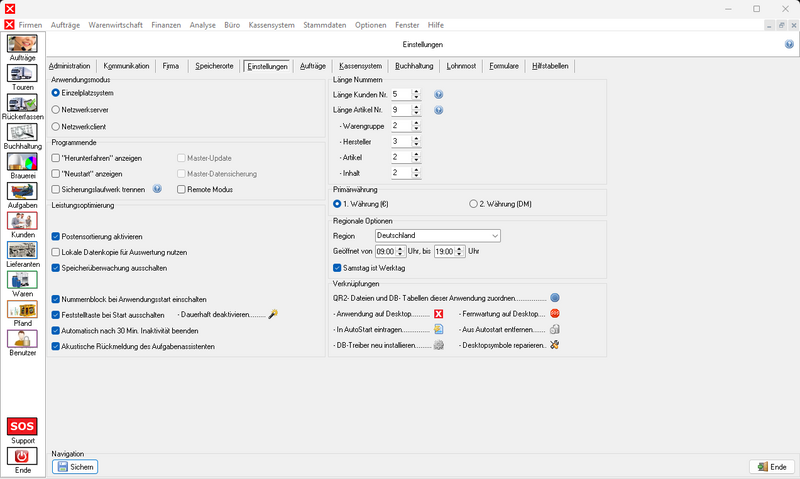This screenshot has width=800, height=479.
Task: Switch to the Kassensystem tab
Action: click(x=360, y=66)
